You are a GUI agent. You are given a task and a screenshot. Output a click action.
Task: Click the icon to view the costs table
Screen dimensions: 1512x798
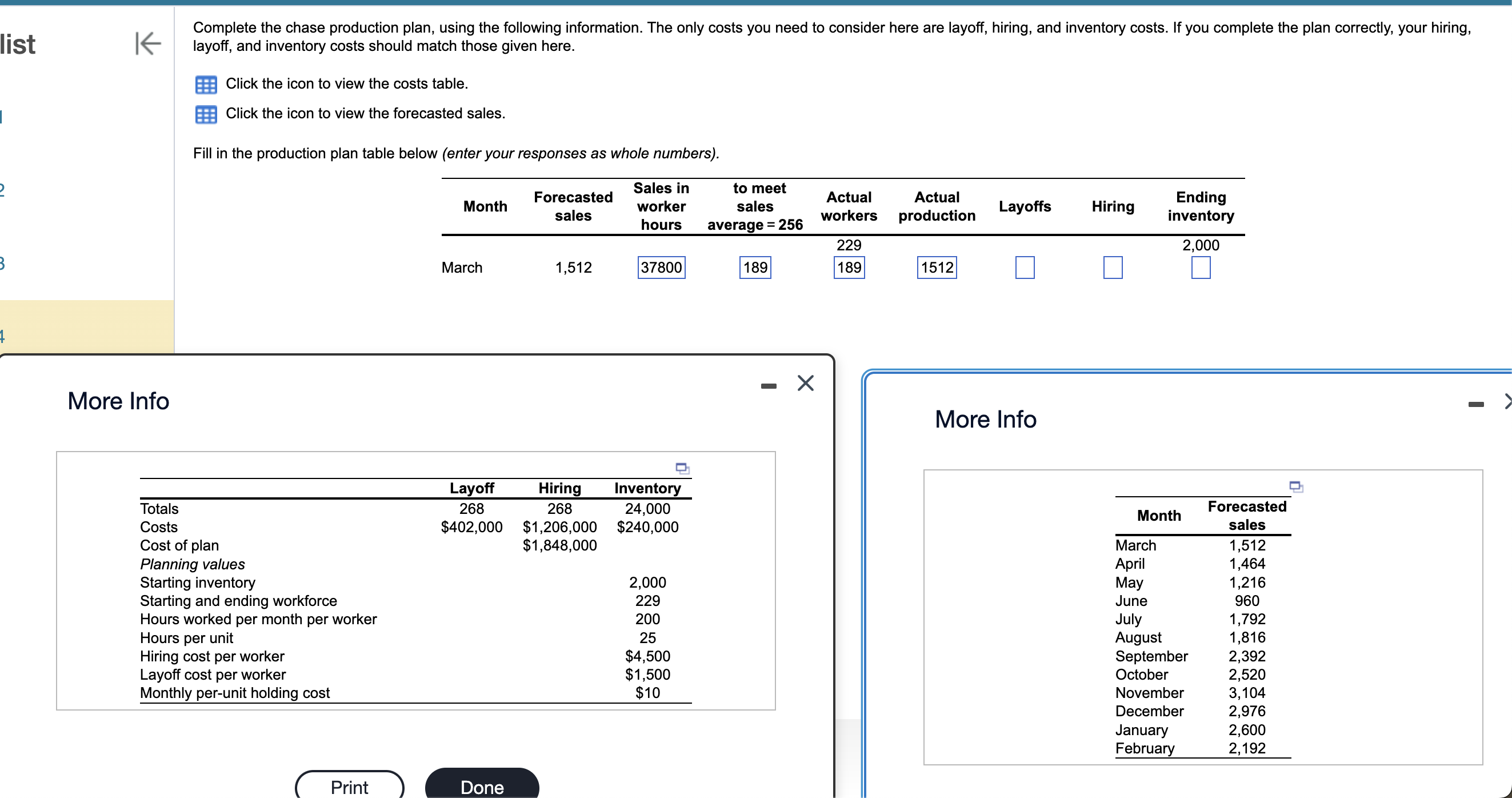pyautogui.click(x=206, y=84)
